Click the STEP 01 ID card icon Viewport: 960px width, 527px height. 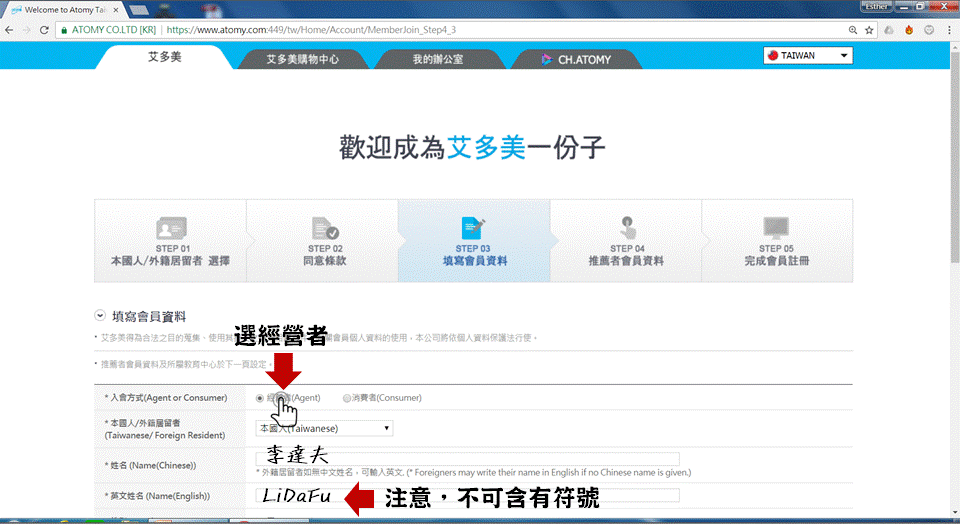[x=171, y=228]
